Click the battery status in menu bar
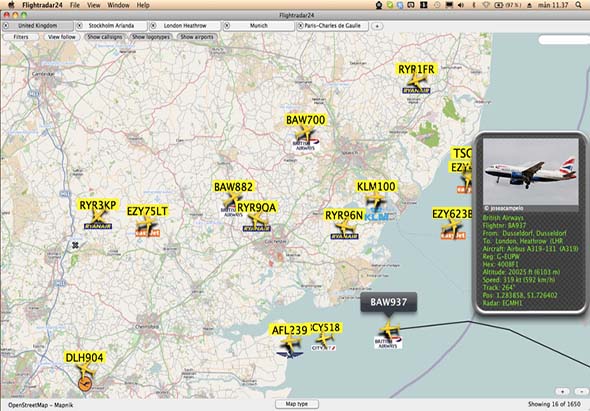Viewport: 590px width, 411px height. [x=508, y=5]
